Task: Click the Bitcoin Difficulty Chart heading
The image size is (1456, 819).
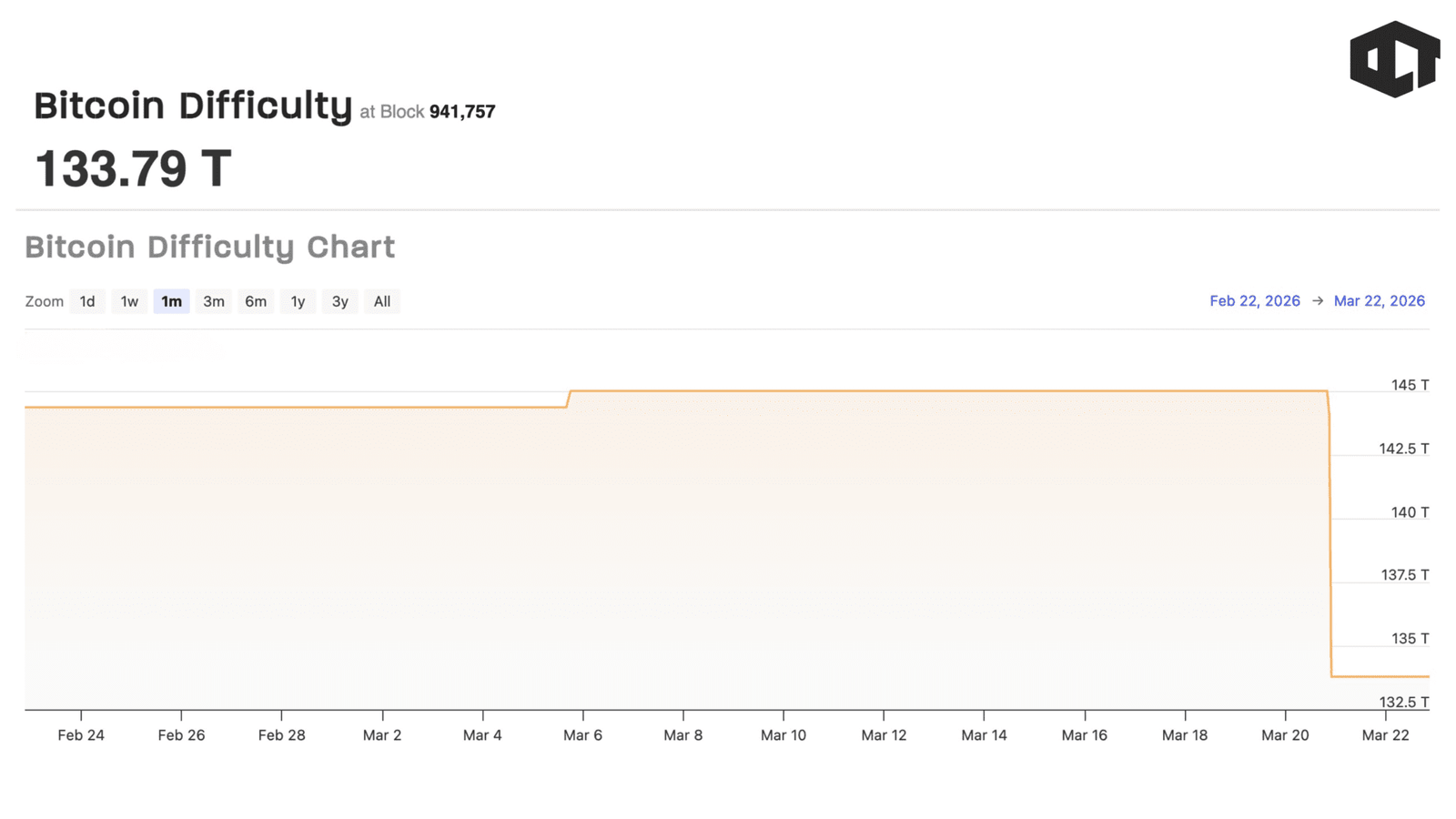Action: (x=210, y=247)
